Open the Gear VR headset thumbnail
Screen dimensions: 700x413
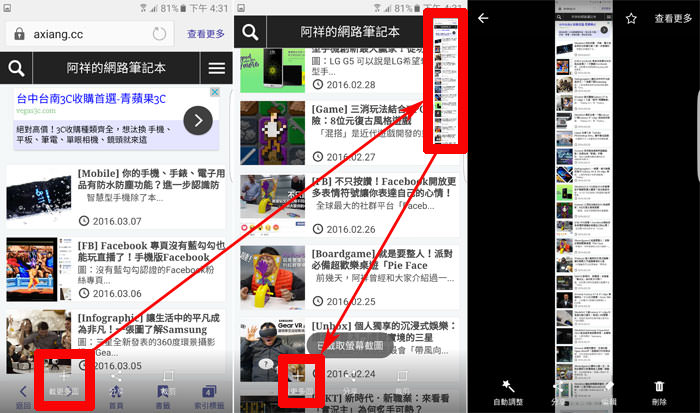click(x=272, y=350)
